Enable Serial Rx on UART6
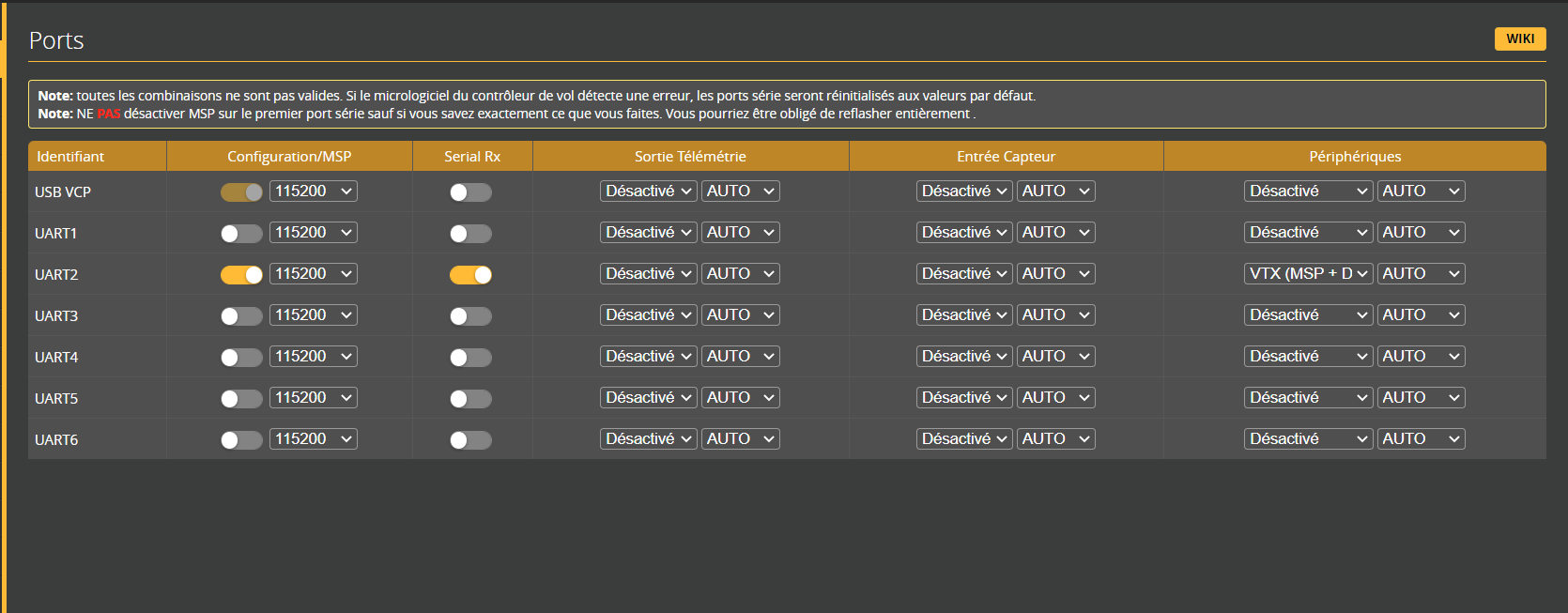This screenshot has width=1568, height=613. (x=470, y=440)
